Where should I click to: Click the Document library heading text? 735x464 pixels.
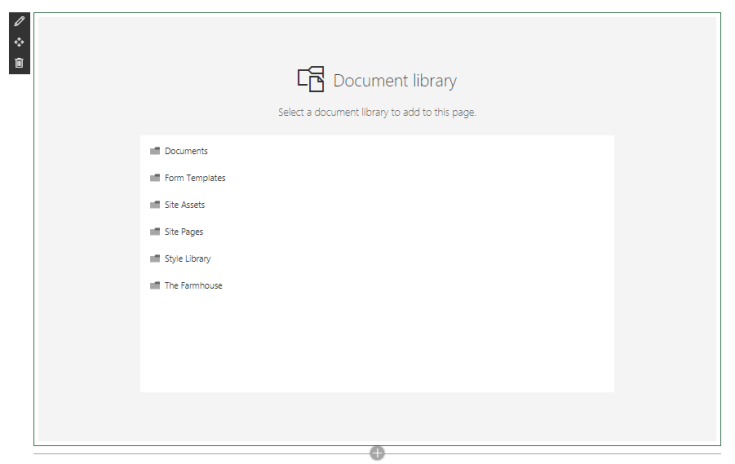coord(395,81)
